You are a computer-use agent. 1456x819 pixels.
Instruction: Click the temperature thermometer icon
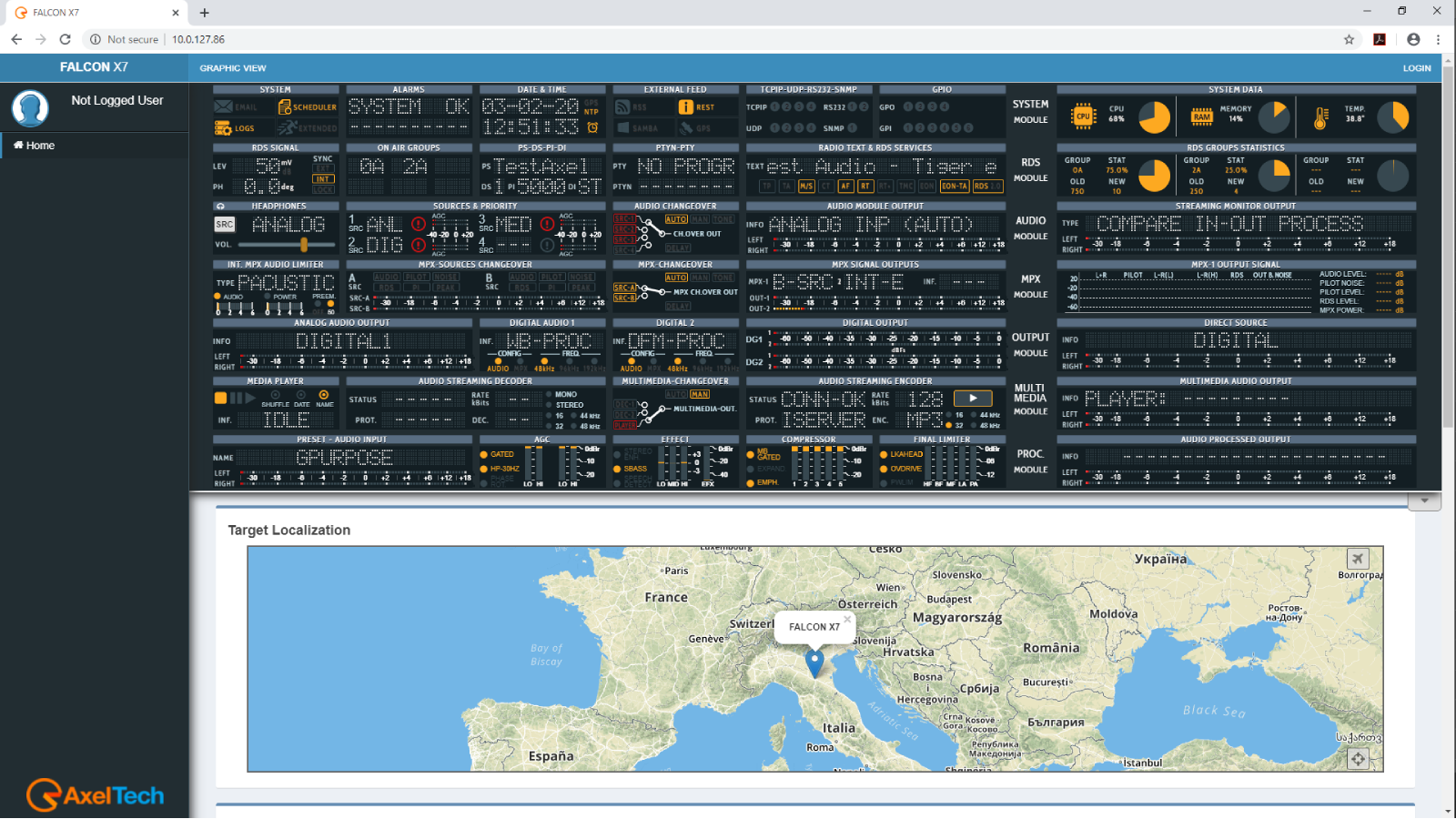point(1320,117)
